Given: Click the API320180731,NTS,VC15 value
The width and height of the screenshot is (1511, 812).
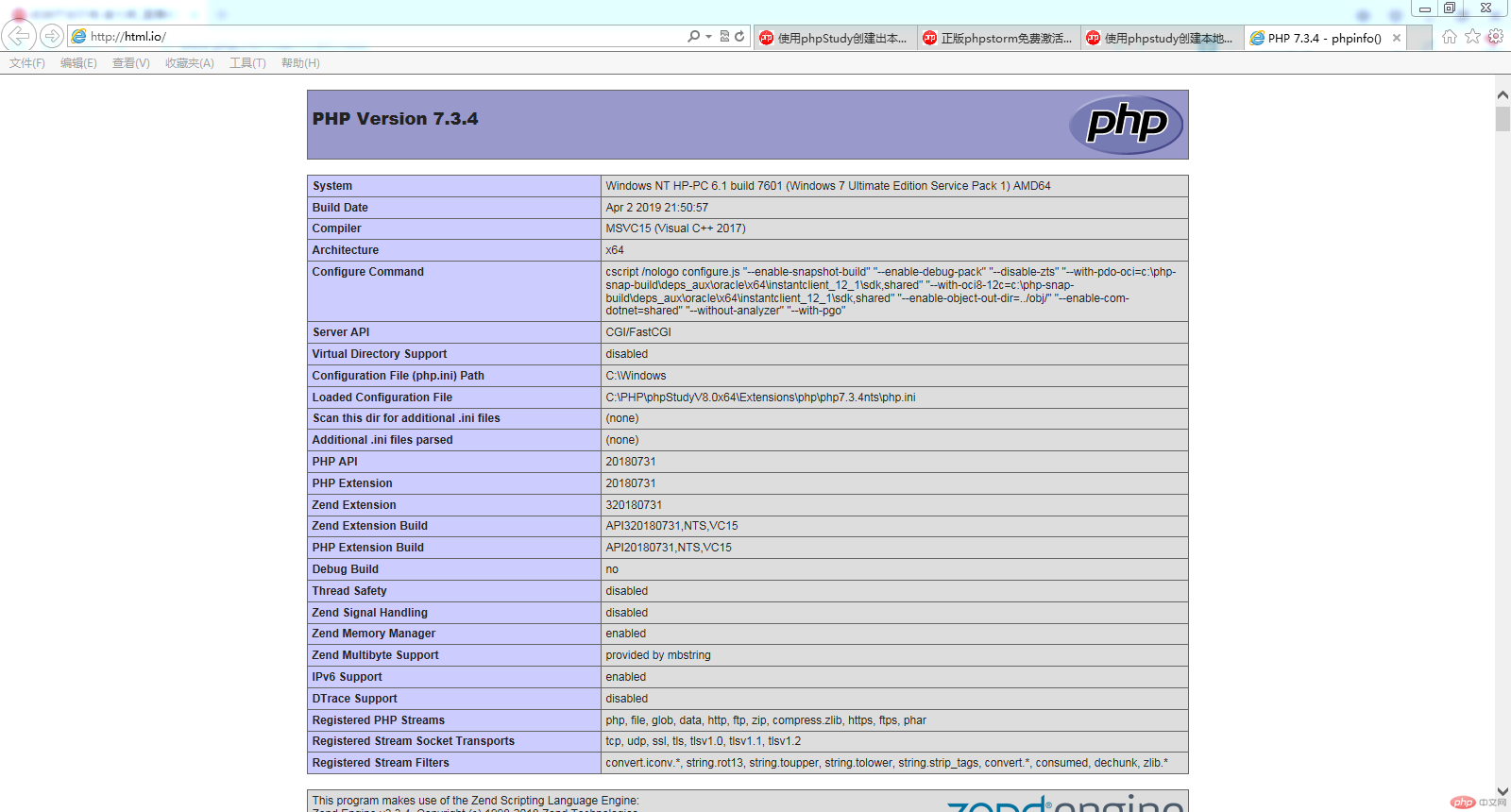Looking at the screenshot, I should click(x=671, y=526).
